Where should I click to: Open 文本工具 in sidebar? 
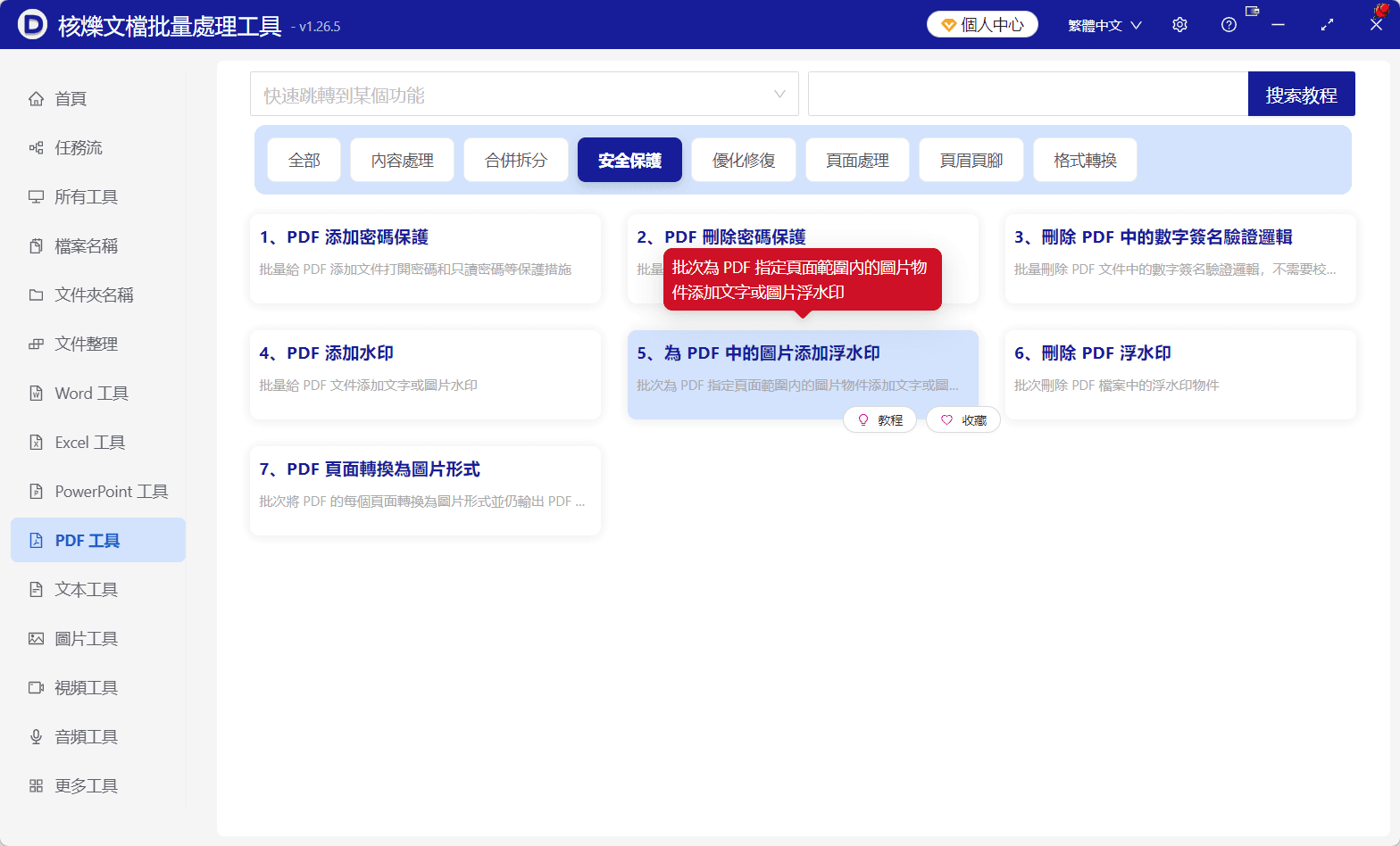[98, 589]
